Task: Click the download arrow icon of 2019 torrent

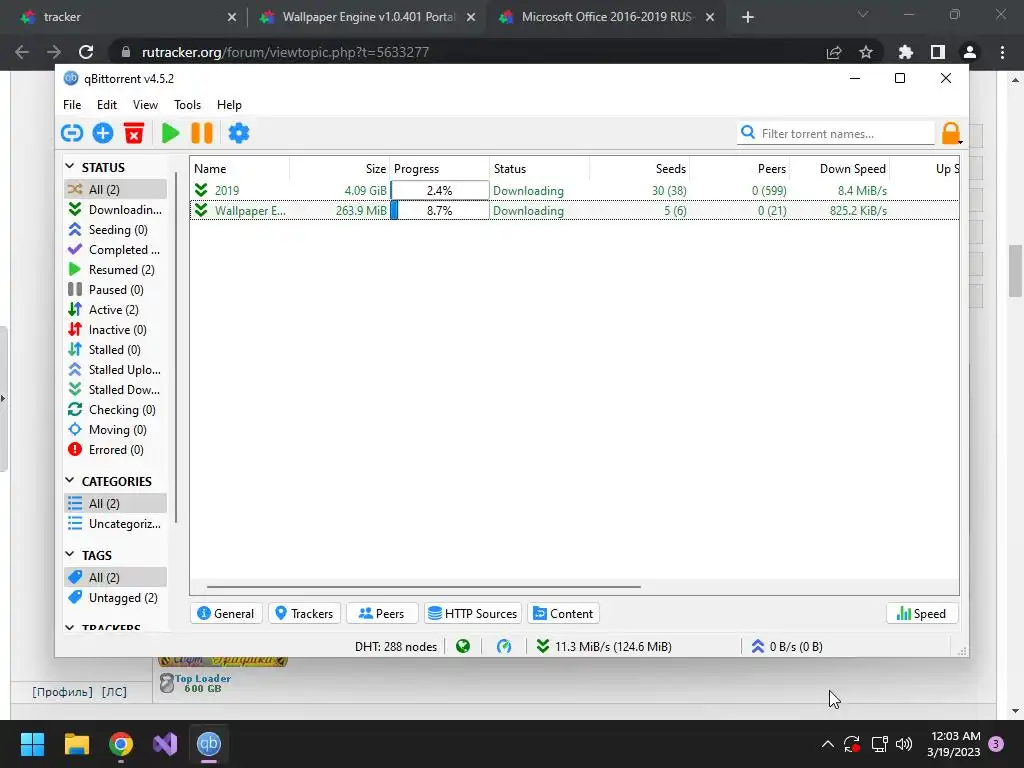Action: pos(201,190)
